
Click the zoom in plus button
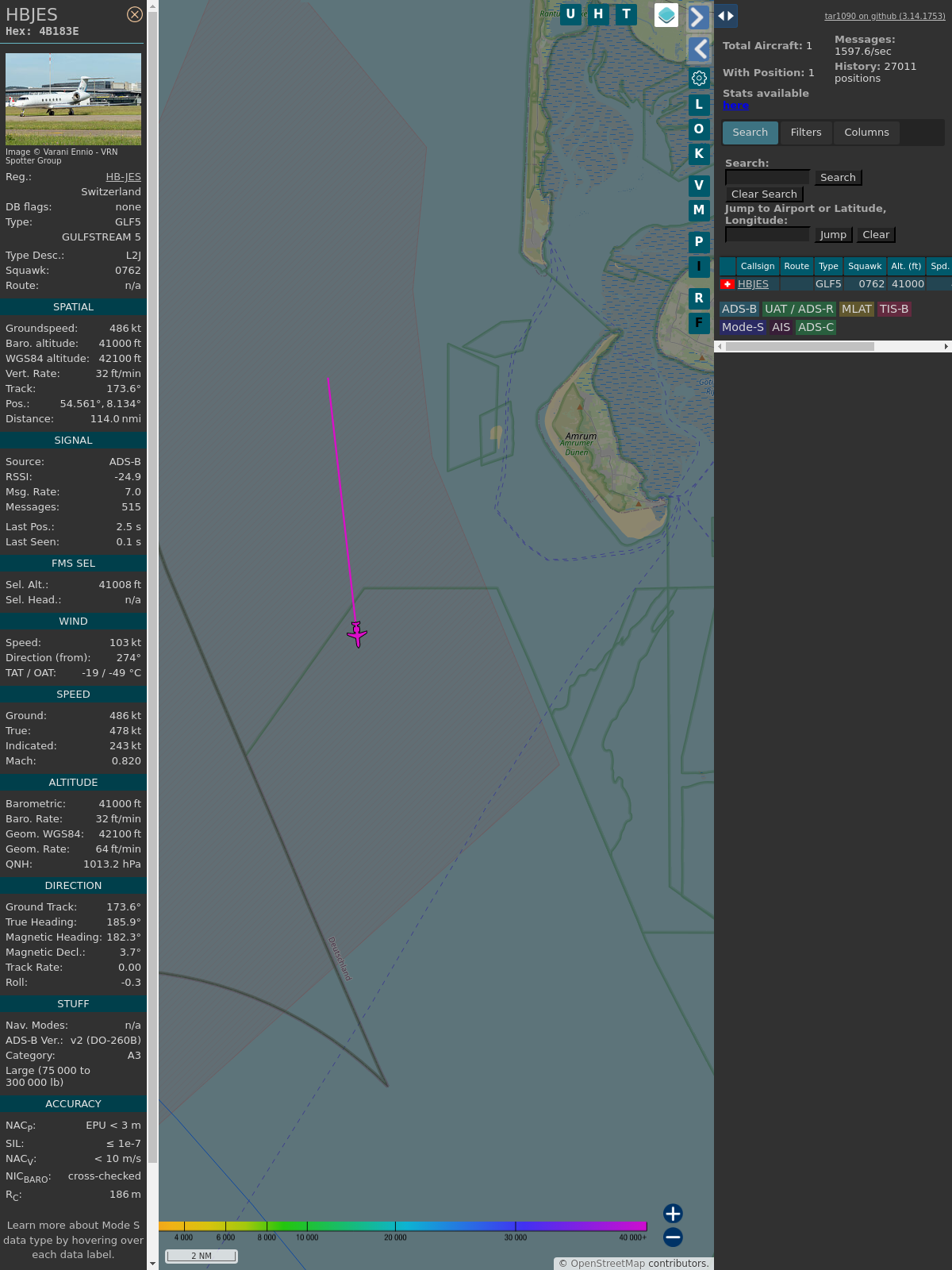click(x=673, y=1213)
